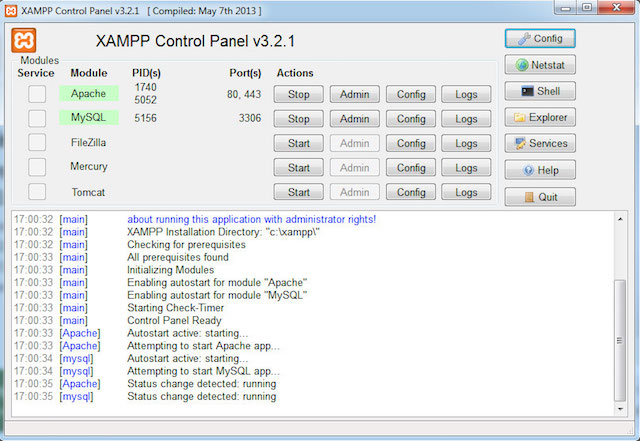Image resolution: width=640 pixels, height=441 pixels.
Task: Toggle the Mercury service checkbox
Action: coord(37,167)
